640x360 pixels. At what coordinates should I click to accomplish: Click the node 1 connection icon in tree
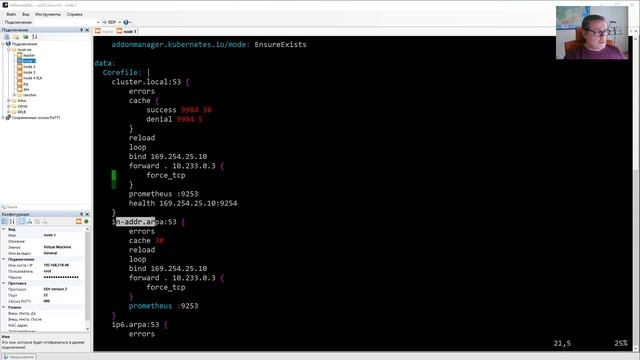pos(20,61)
